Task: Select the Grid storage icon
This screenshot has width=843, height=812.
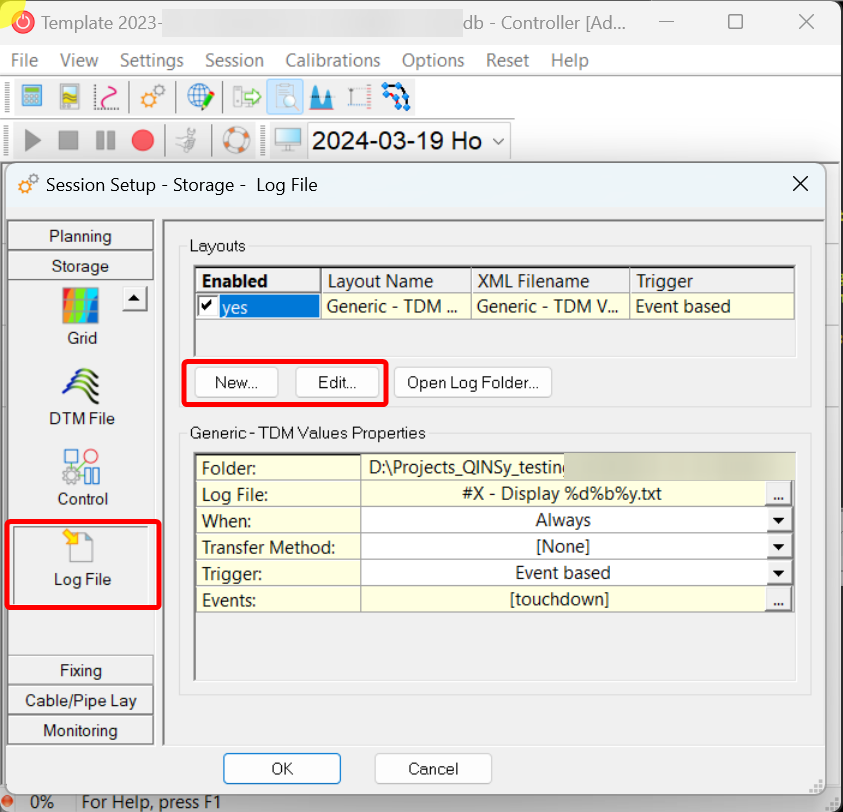Action: [82, 317]
